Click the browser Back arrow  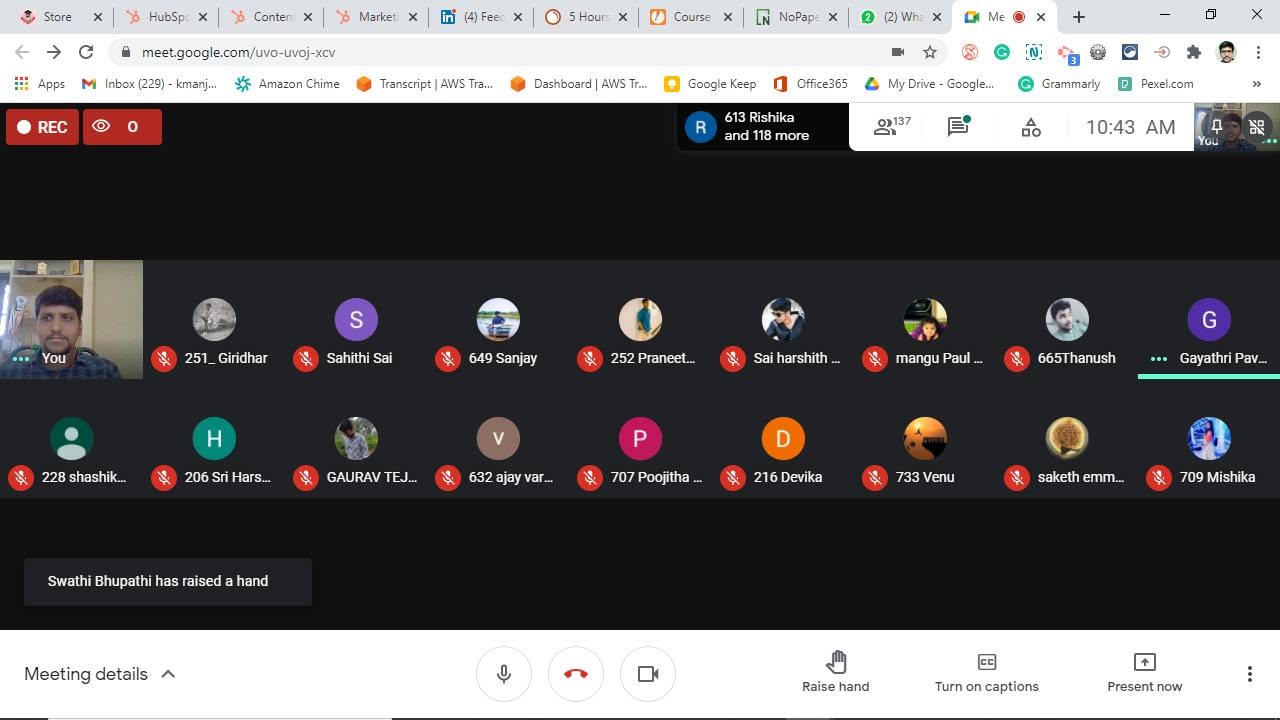[x=22, y=52]
